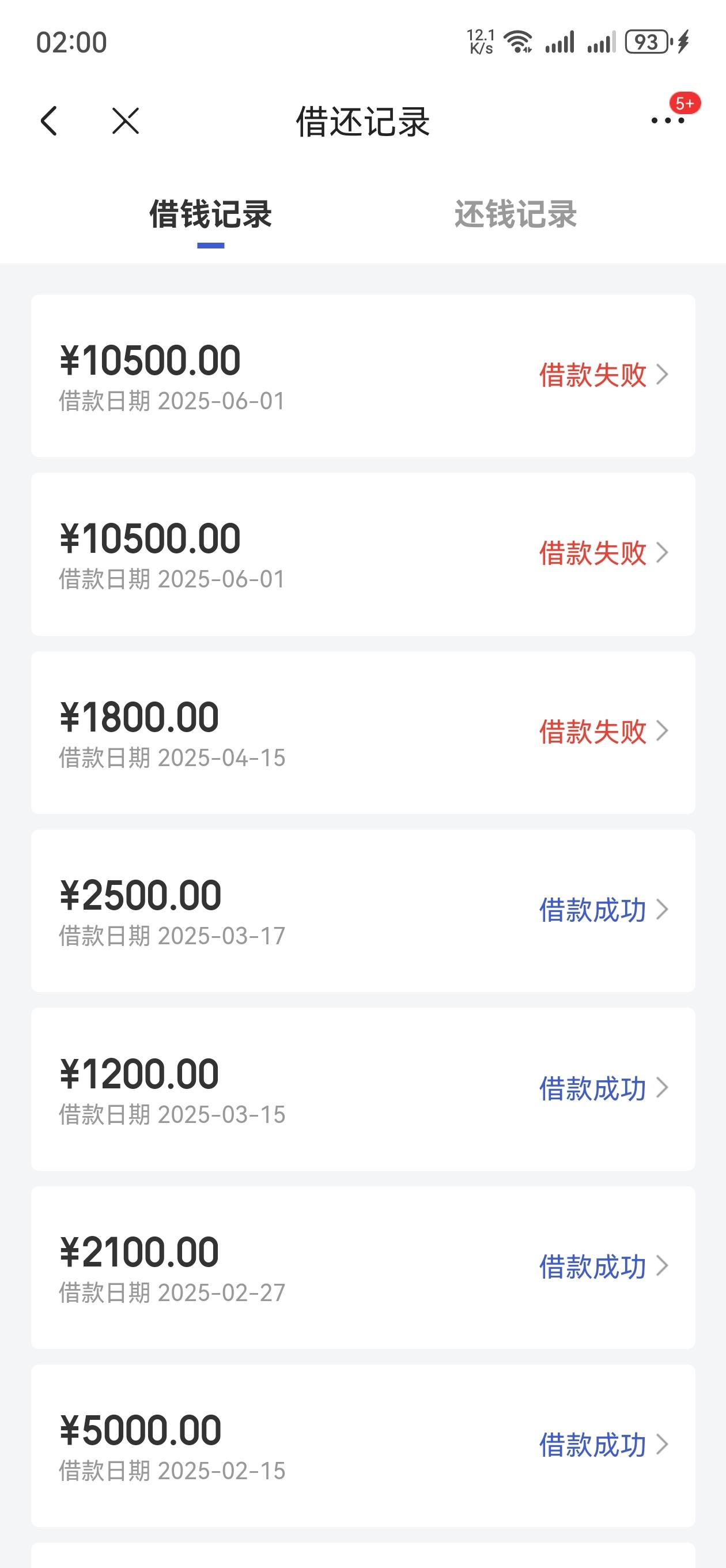Expand chevron for ¥2500.00 loan

point(662,910)
